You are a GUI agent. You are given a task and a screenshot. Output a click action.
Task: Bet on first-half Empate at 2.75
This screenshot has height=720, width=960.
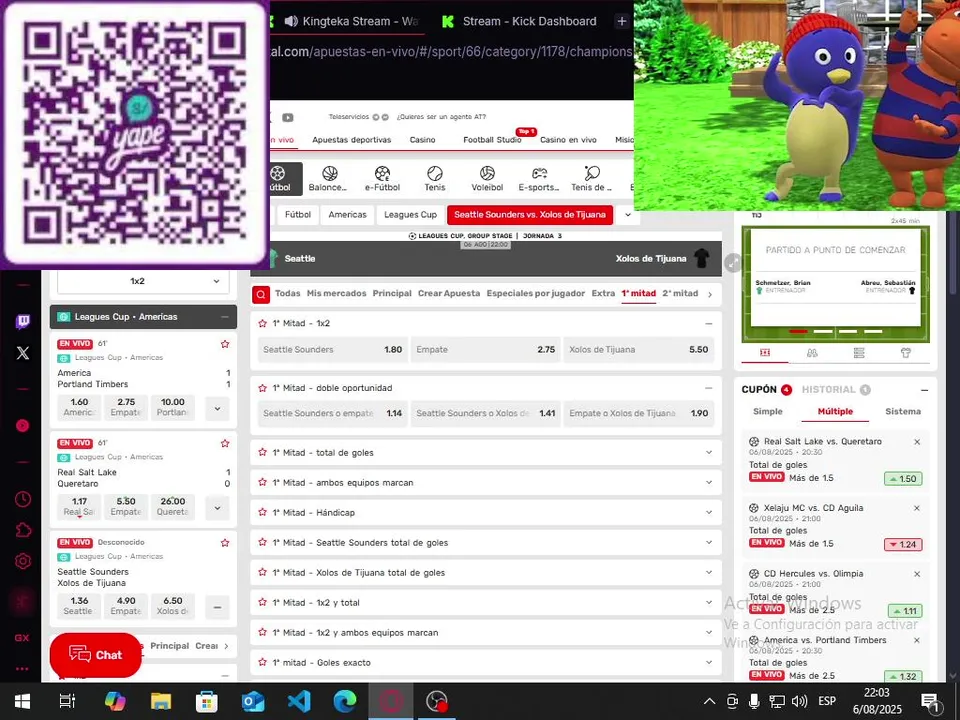pos(486,350)
